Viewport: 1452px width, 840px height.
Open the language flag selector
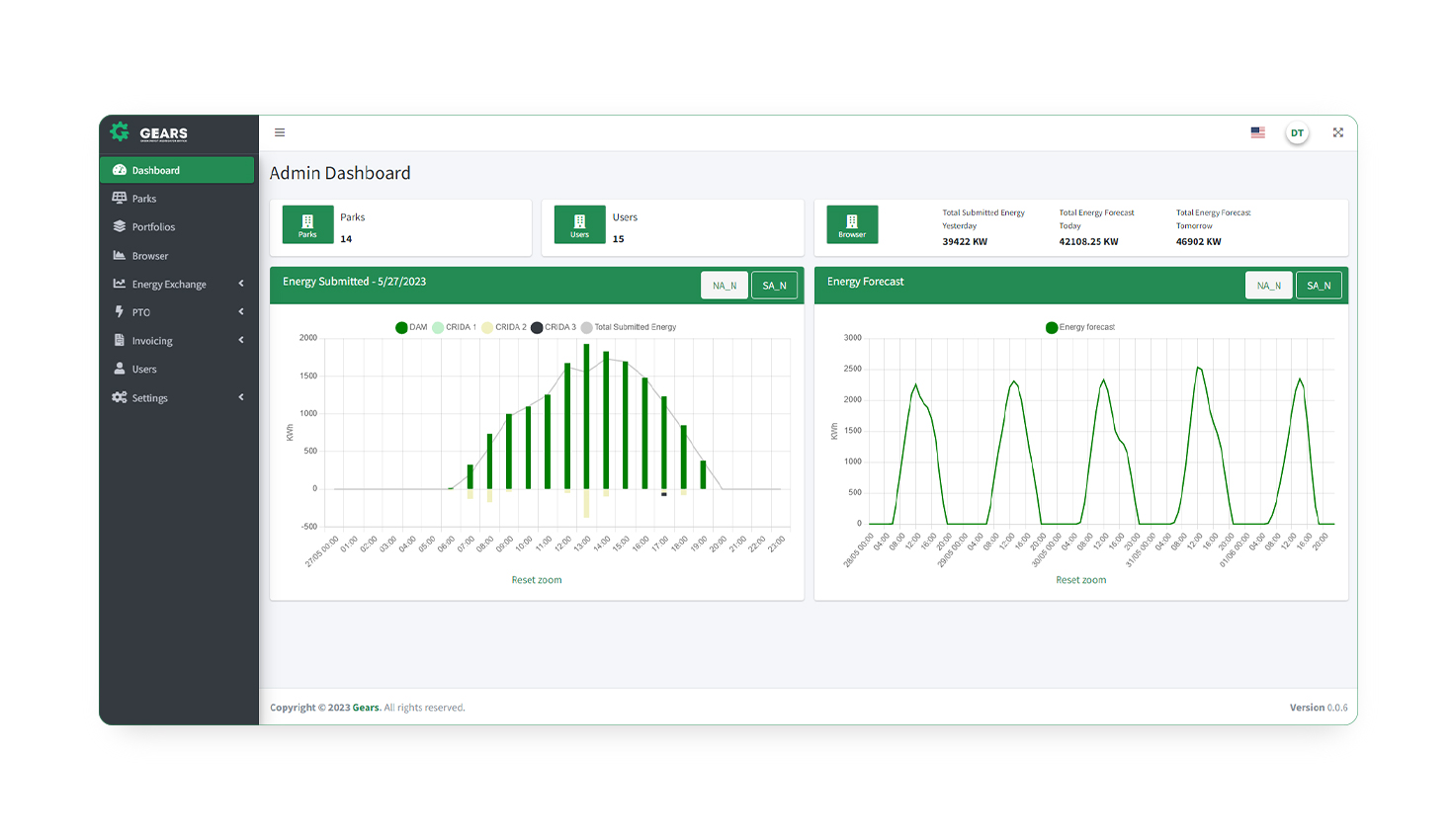(1257, 132)
